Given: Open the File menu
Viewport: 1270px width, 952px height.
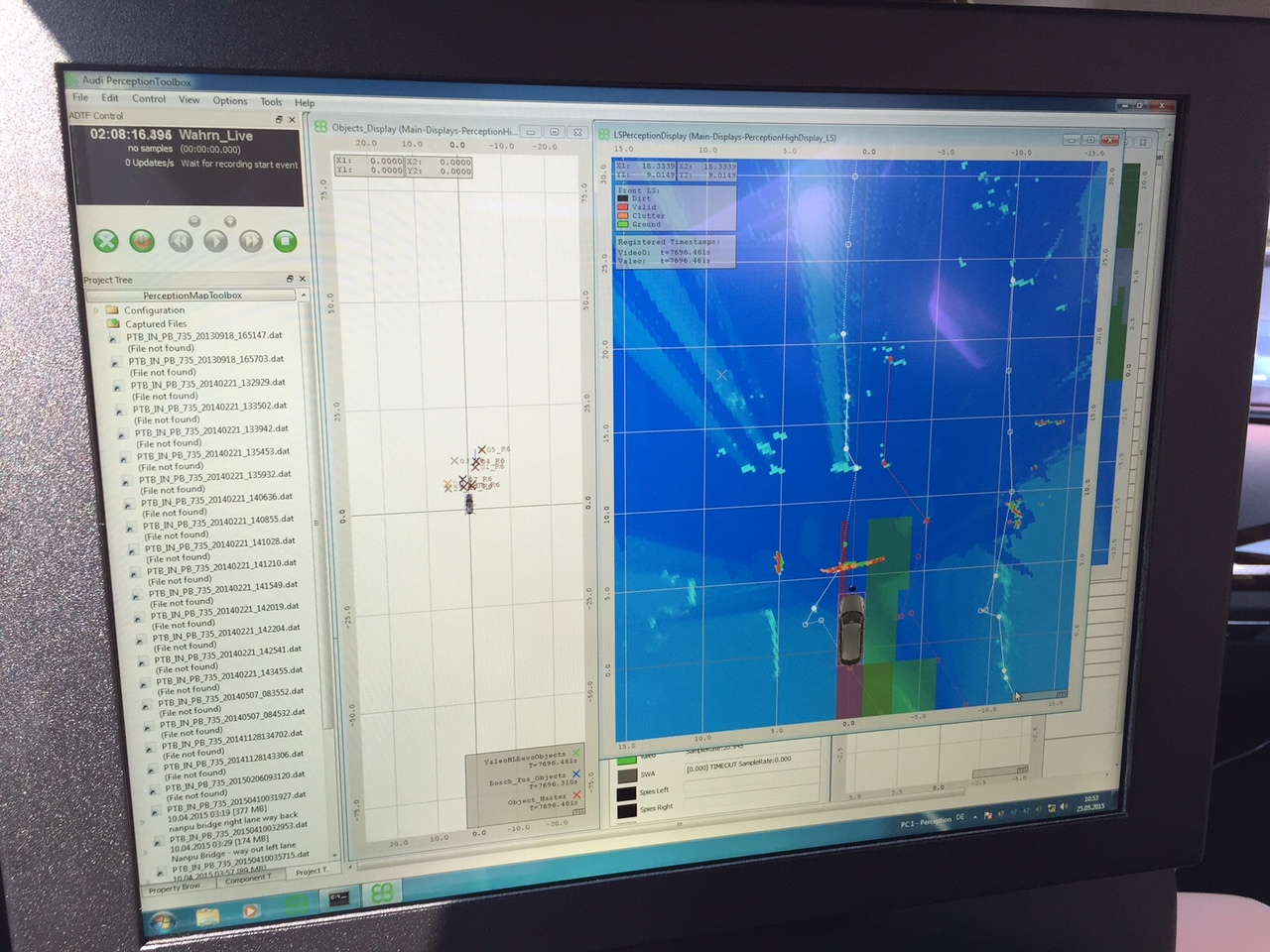Looking at the screenshot, I should pos(80,97).
